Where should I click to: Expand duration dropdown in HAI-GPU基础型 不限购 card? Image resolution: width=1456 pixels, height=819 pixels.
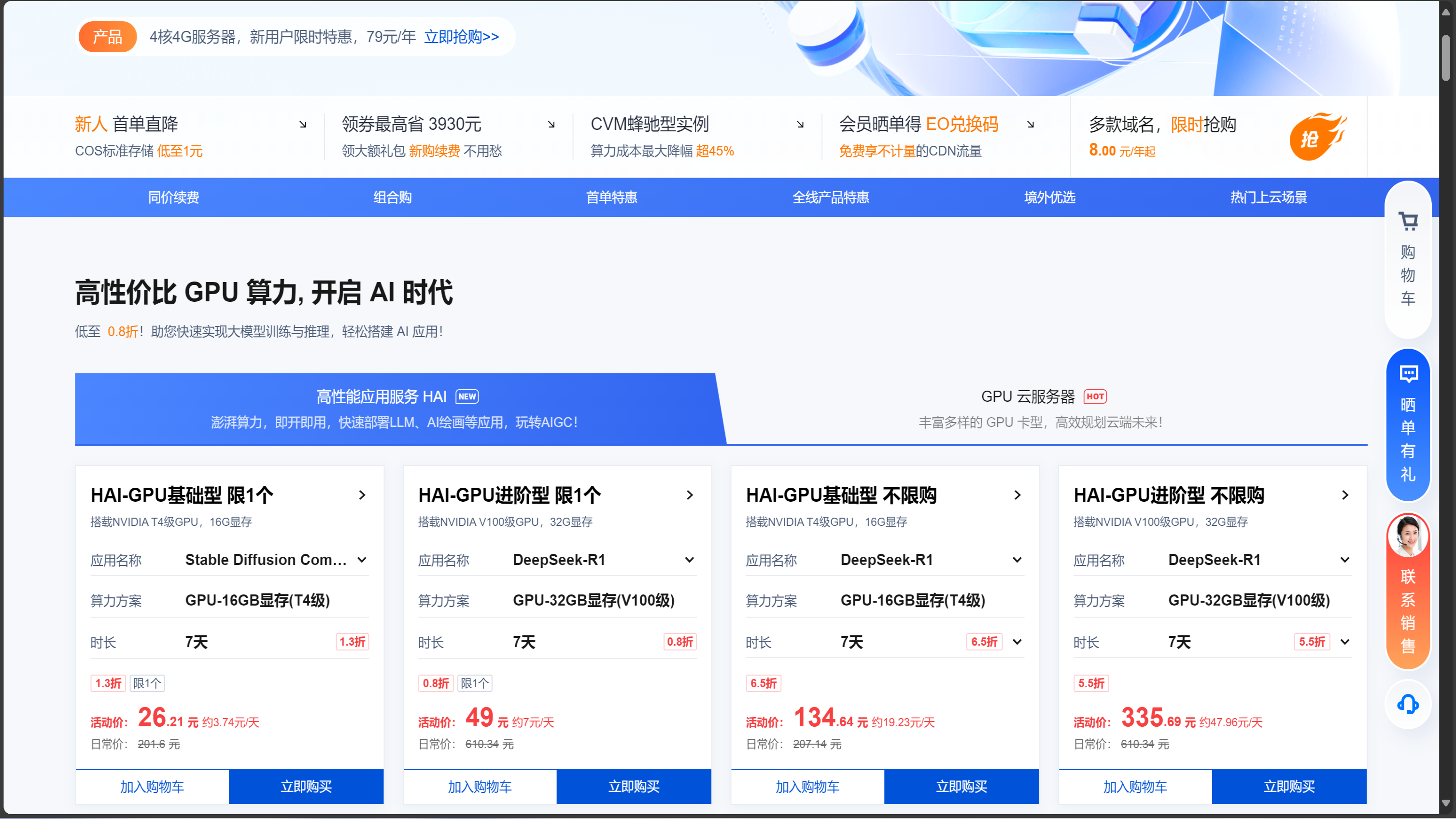click(1017, 641)
